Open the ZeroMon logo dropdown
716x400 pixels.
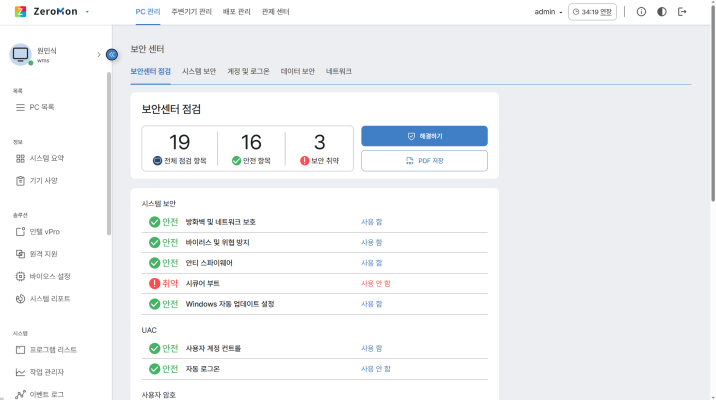point(87,11)
